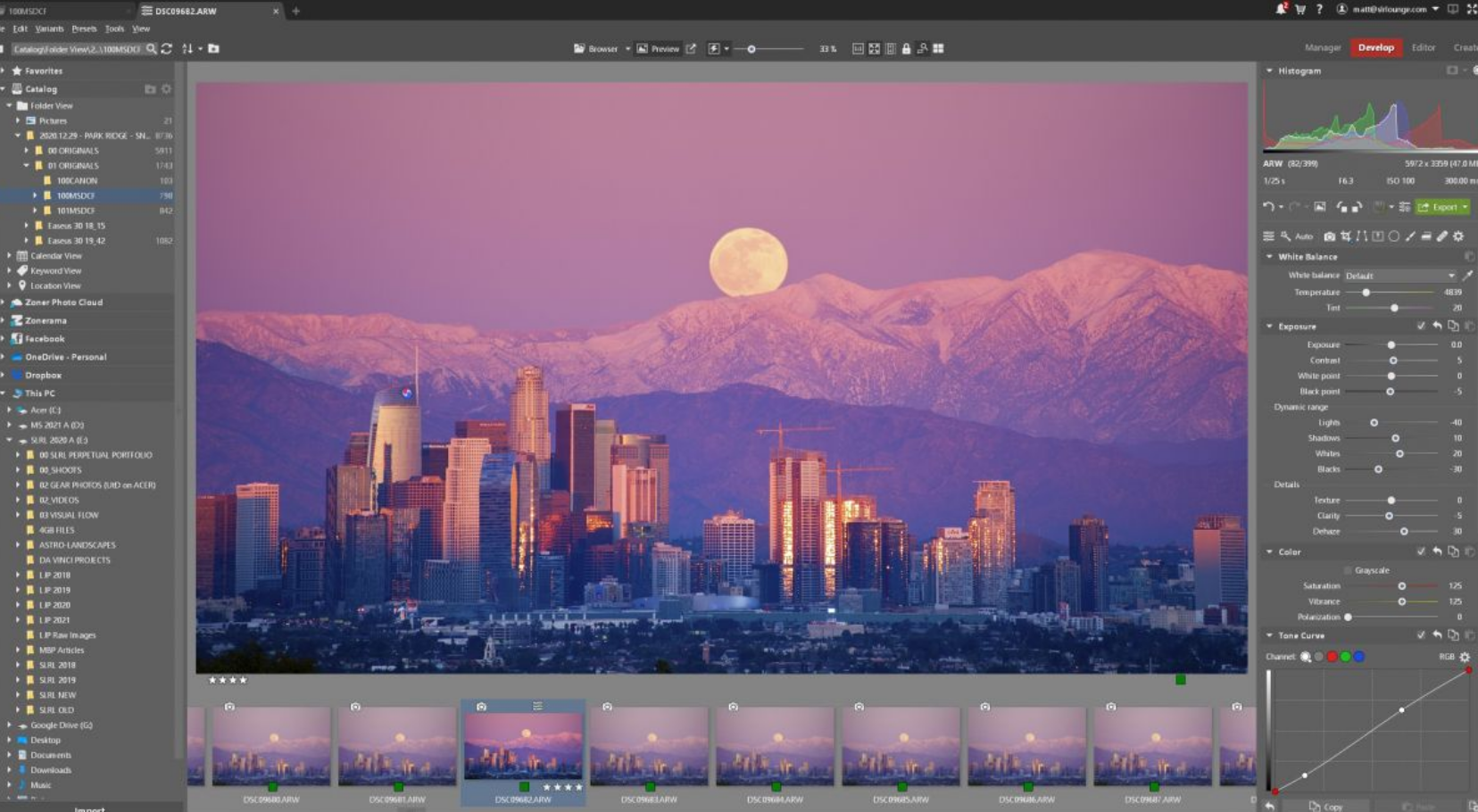Select the Crop and rotate tool
This screenshot has height=812, width=1478.
[x=1345, y=236]
